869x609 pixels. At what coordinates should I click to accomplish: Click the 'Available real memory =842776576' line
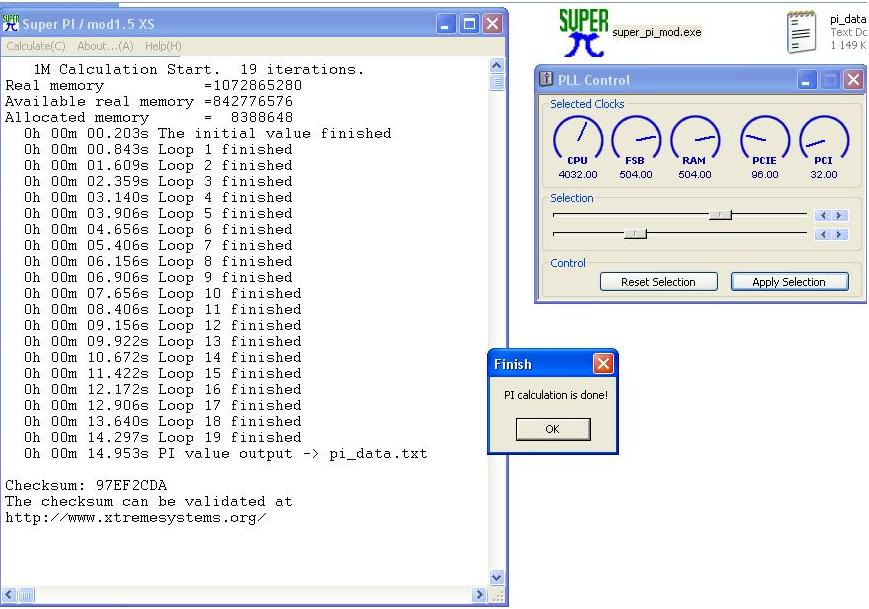149,101
